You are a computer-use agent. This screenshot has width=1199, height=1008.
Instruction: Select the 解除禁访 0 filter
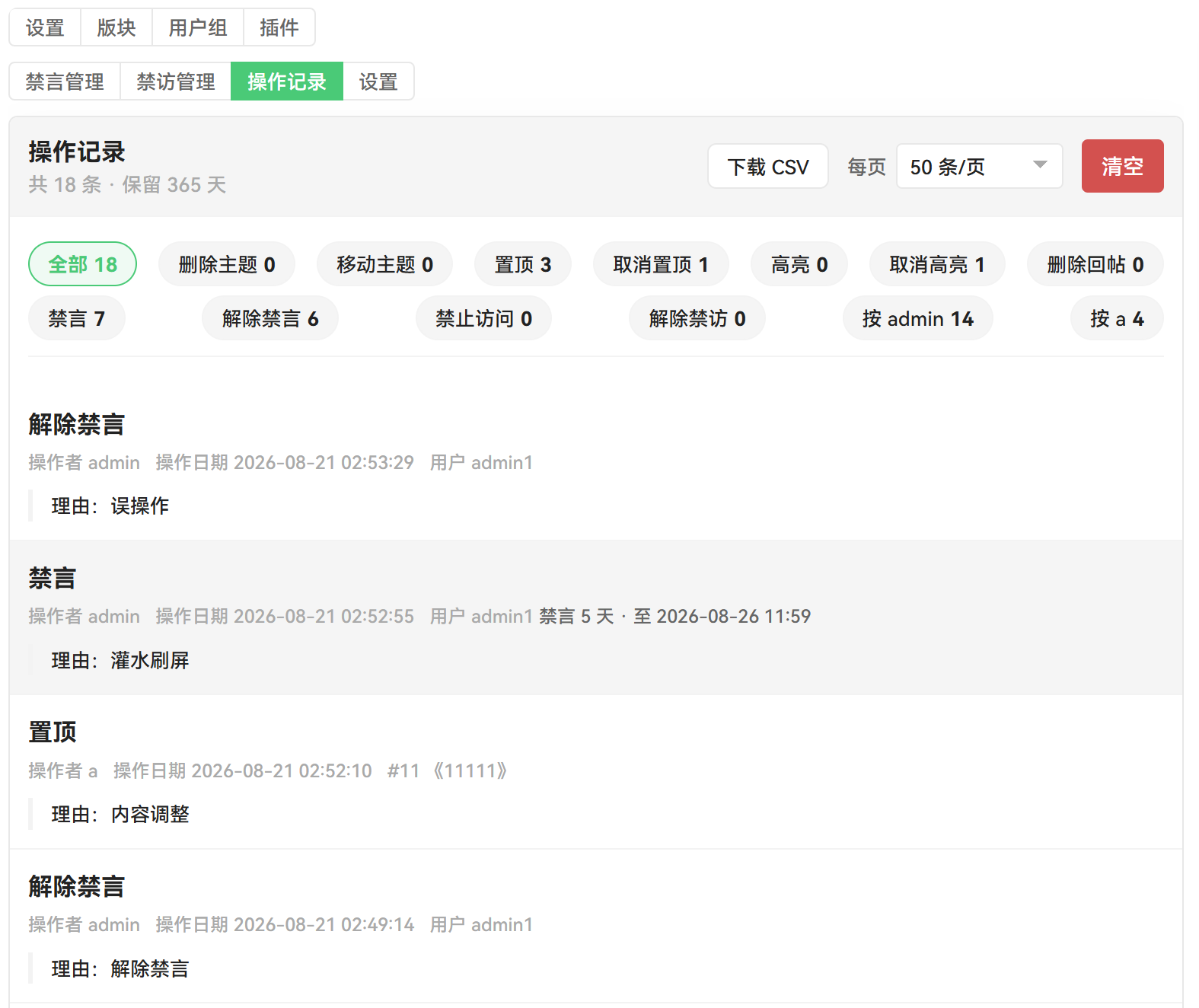tap(697, 318)
